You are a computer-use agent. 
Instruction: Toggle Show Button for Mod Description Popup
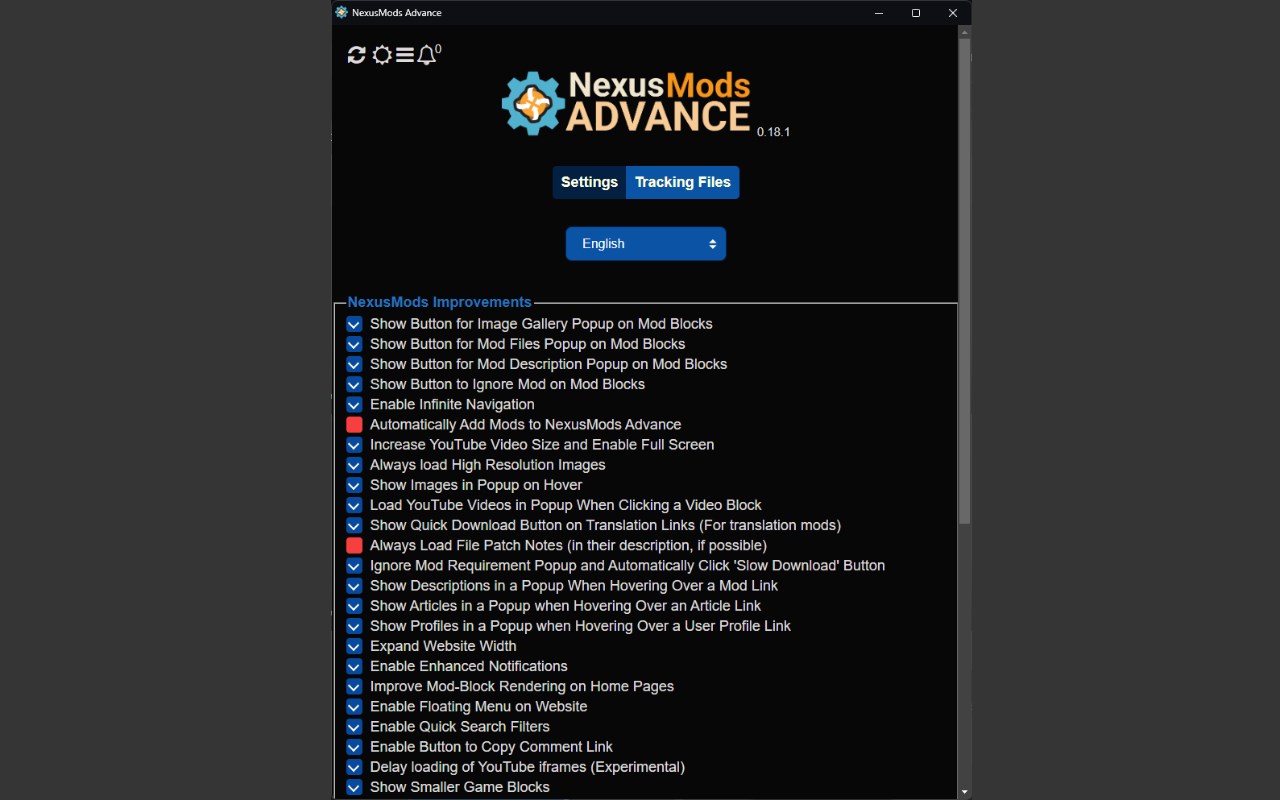(354, 364)
